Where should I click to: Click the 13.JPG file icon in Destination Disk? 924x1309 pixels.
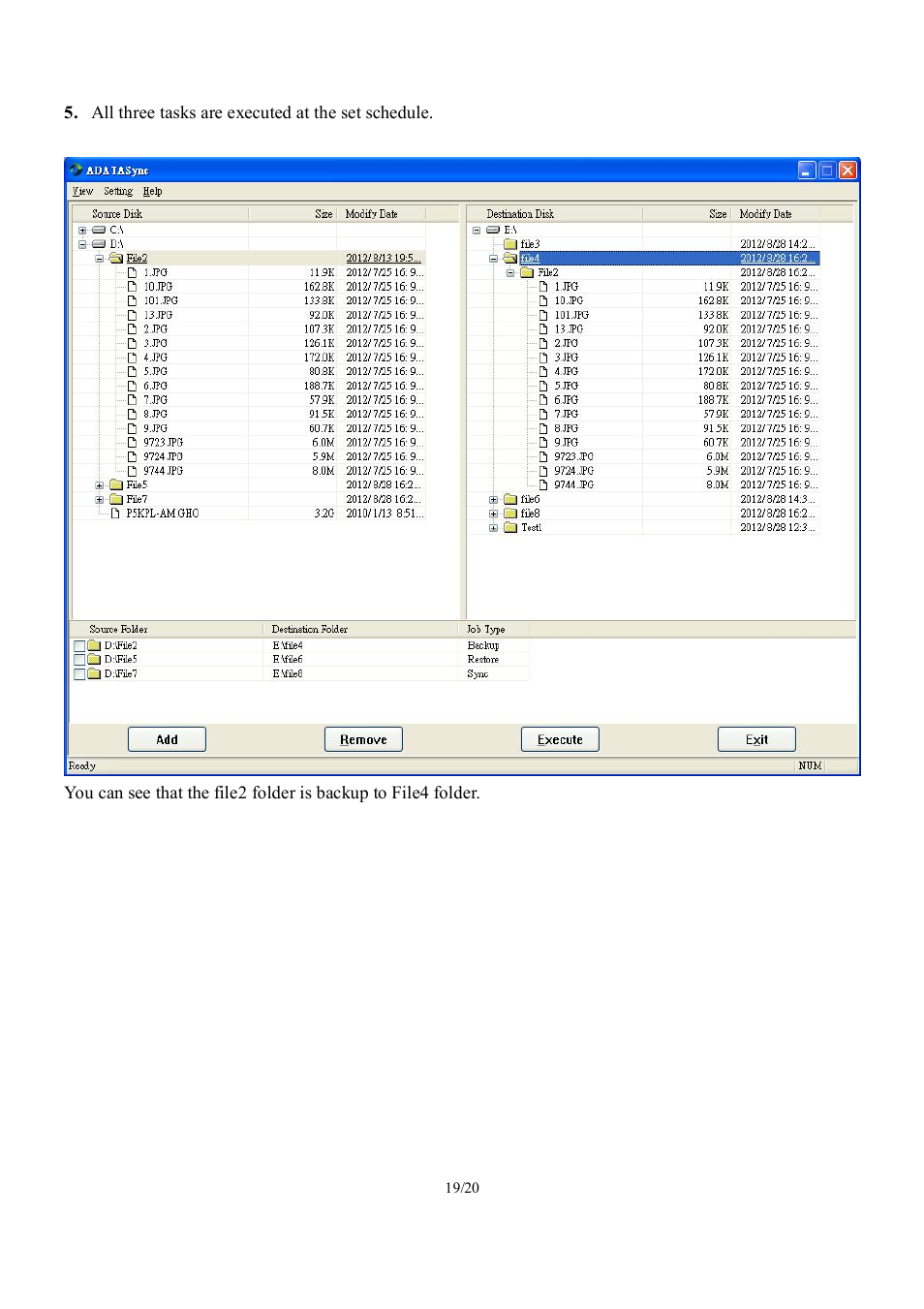(x=543, y=329)
